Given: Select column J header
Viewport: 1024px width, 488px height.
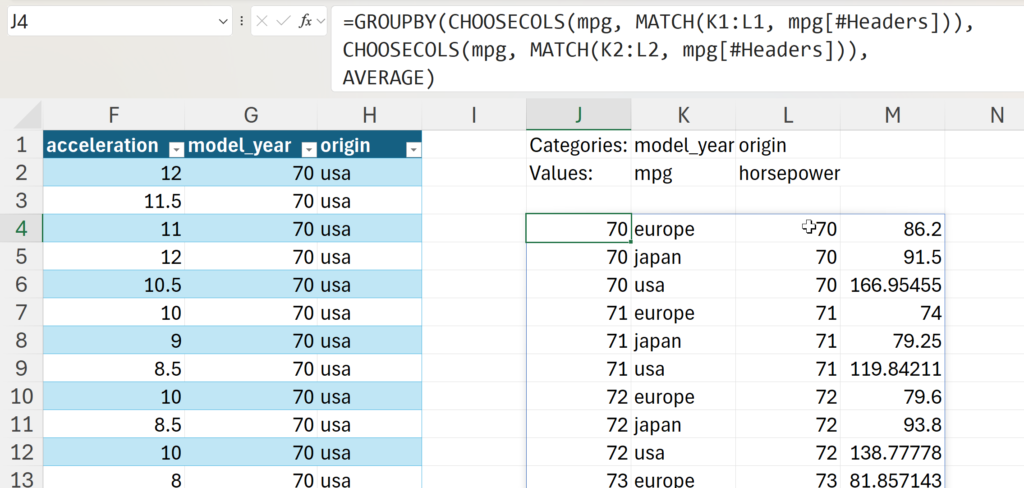Looking at the screenshot, I should pos(578,115).
